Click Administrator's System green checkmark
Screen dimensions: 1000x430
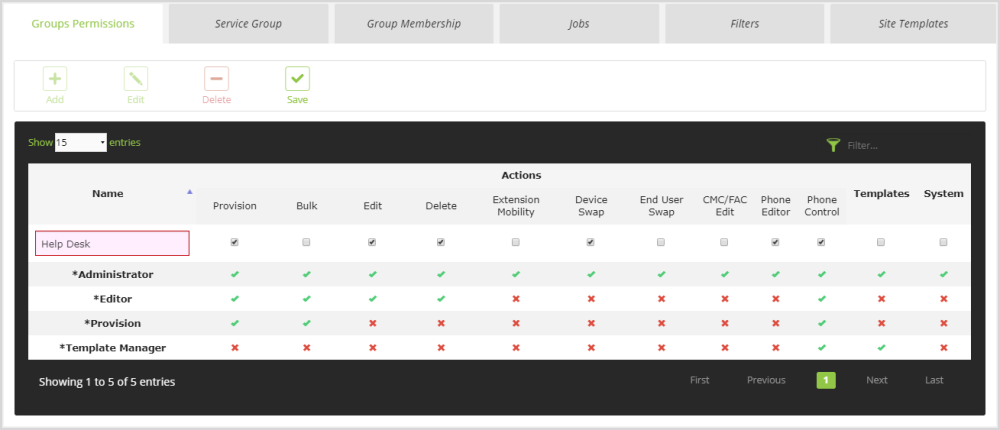click(943, 273)
